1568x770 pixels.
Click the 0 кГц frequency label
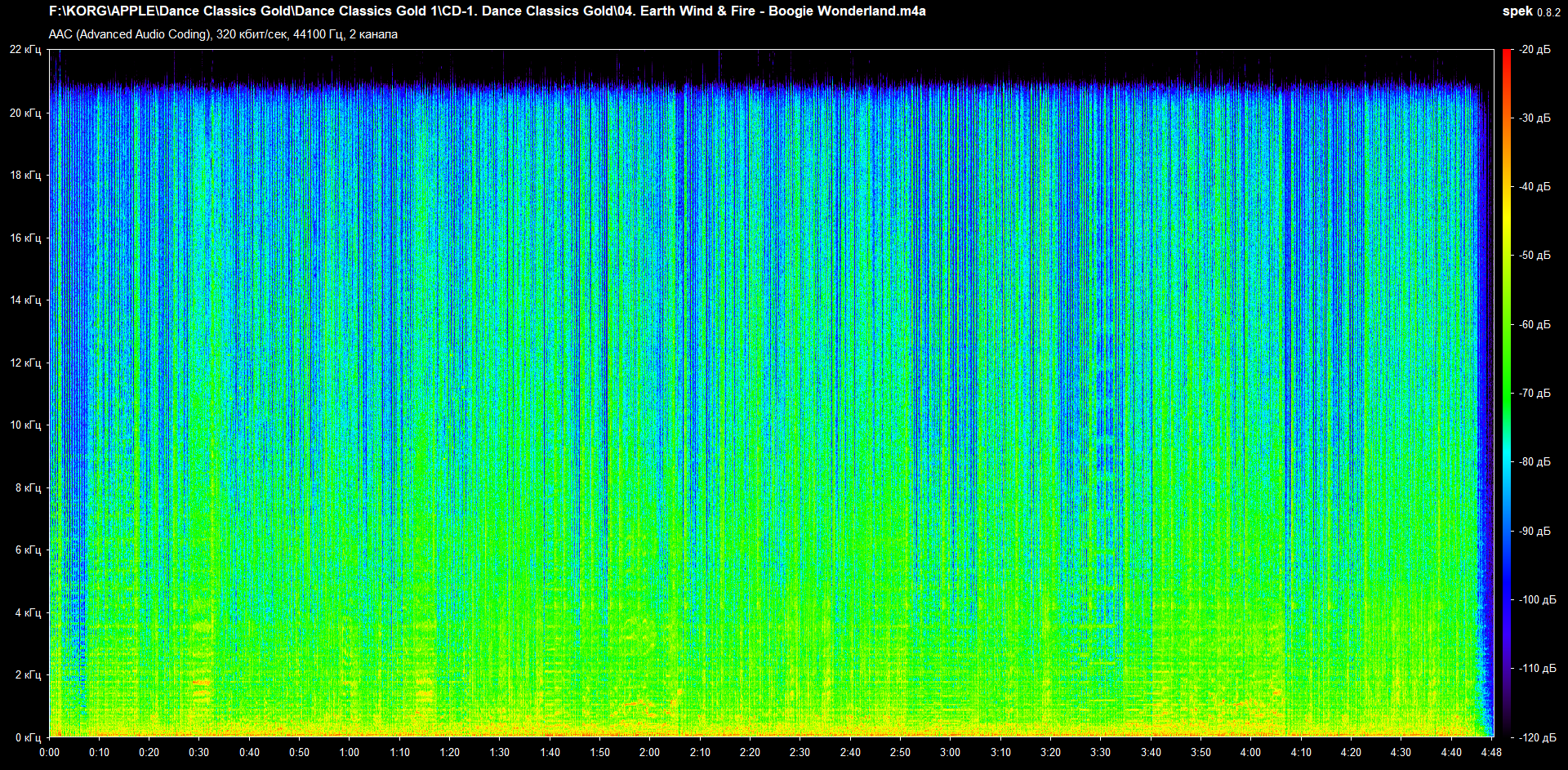(28, 737)
